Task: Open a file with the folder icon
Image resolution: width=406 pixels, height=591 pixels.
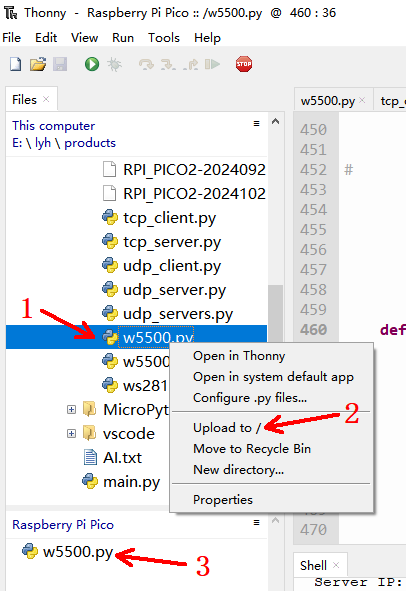Action: (x=38, y=64)
